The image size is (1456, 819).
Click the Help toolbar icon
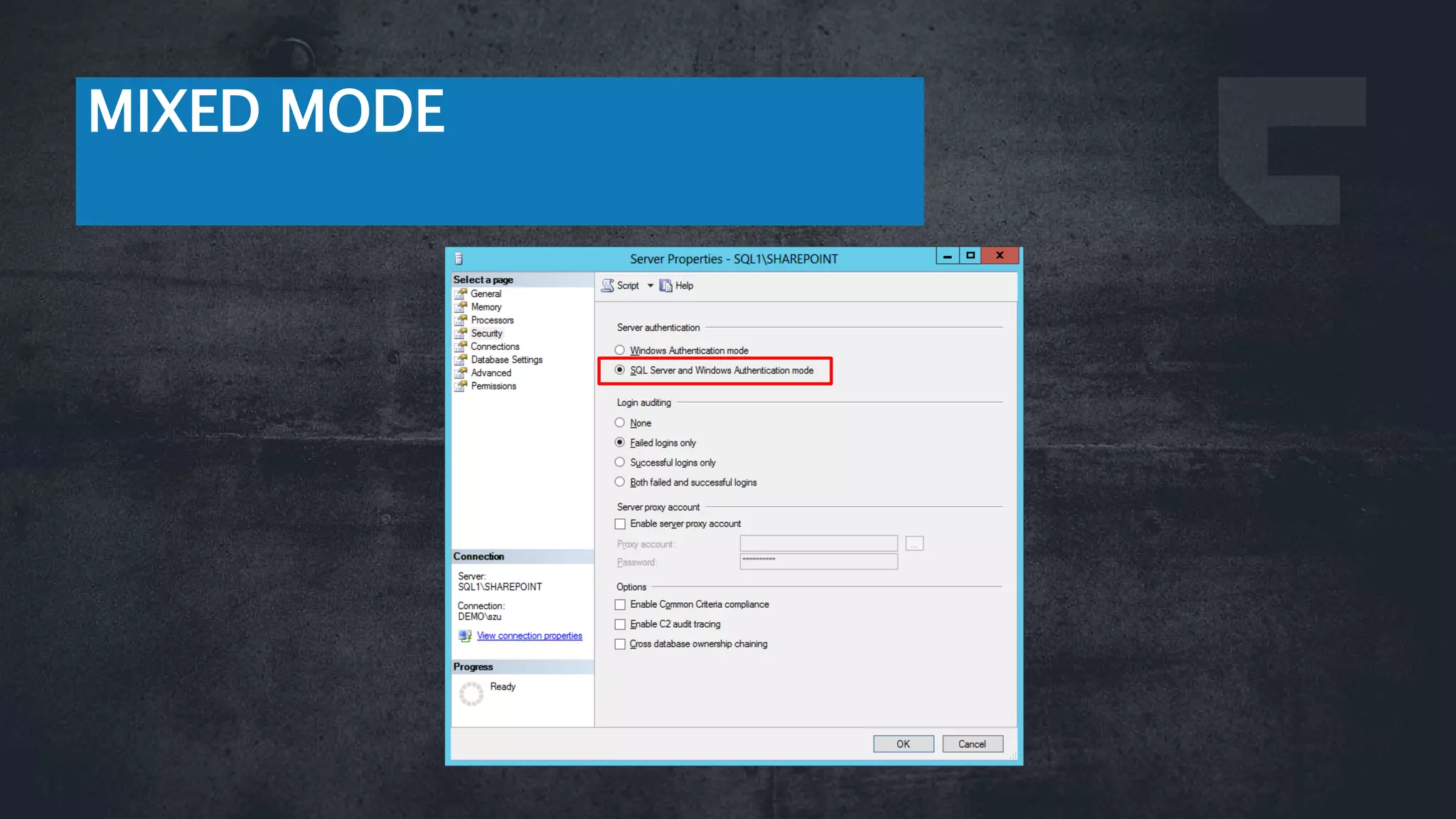[665, 285]
